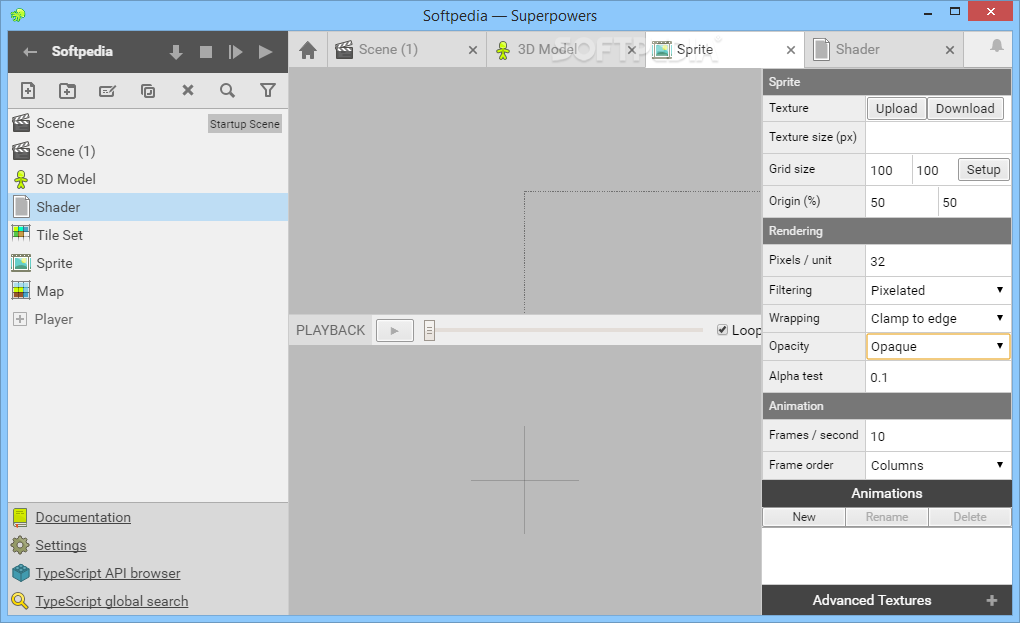Click the second Grid size field (100)
The image size is (1020, 623).
(933, 170)
